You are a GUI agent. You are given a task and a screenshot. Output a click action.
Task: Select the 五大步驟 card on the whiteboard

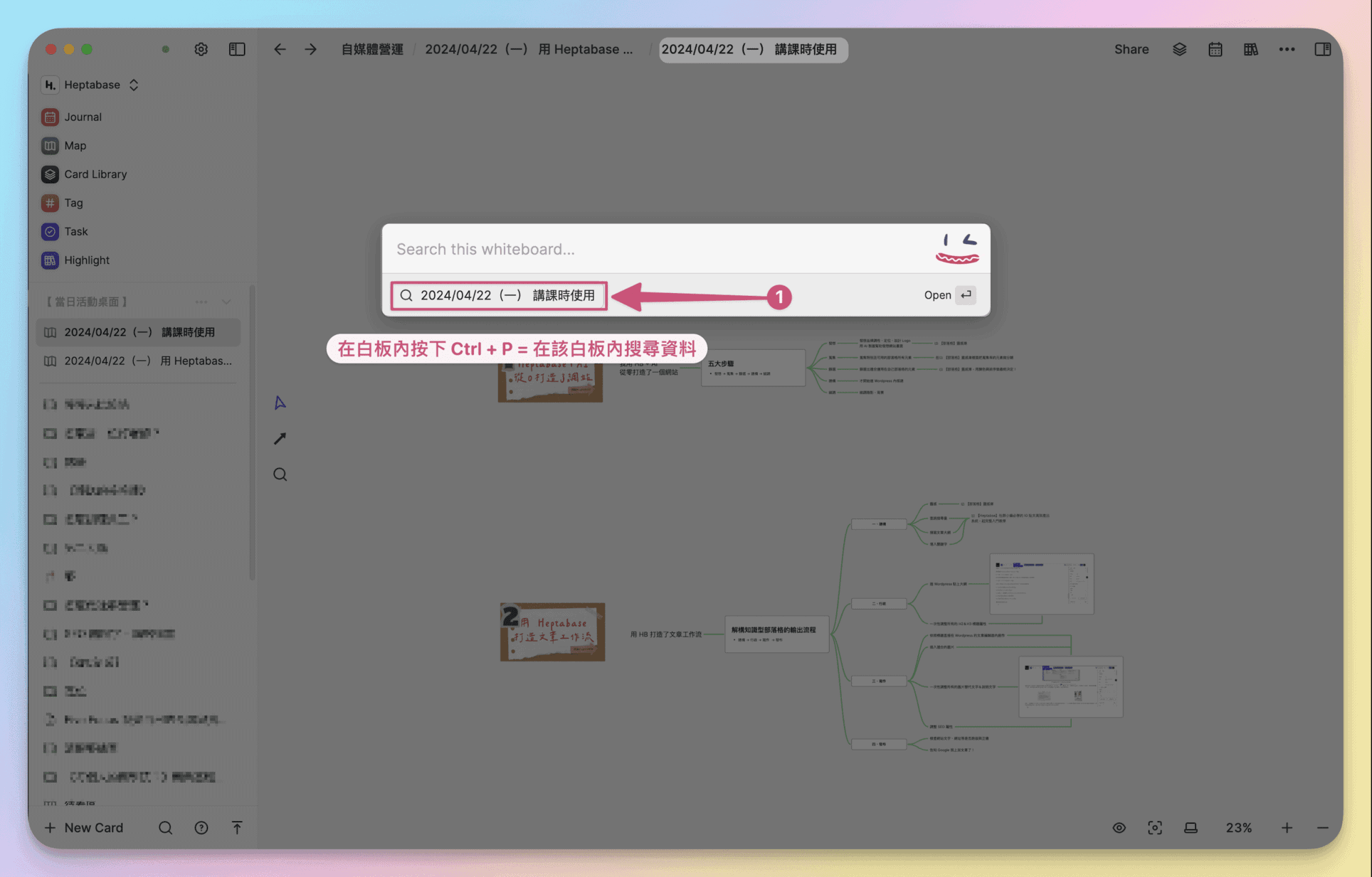[x=753, y=368]
